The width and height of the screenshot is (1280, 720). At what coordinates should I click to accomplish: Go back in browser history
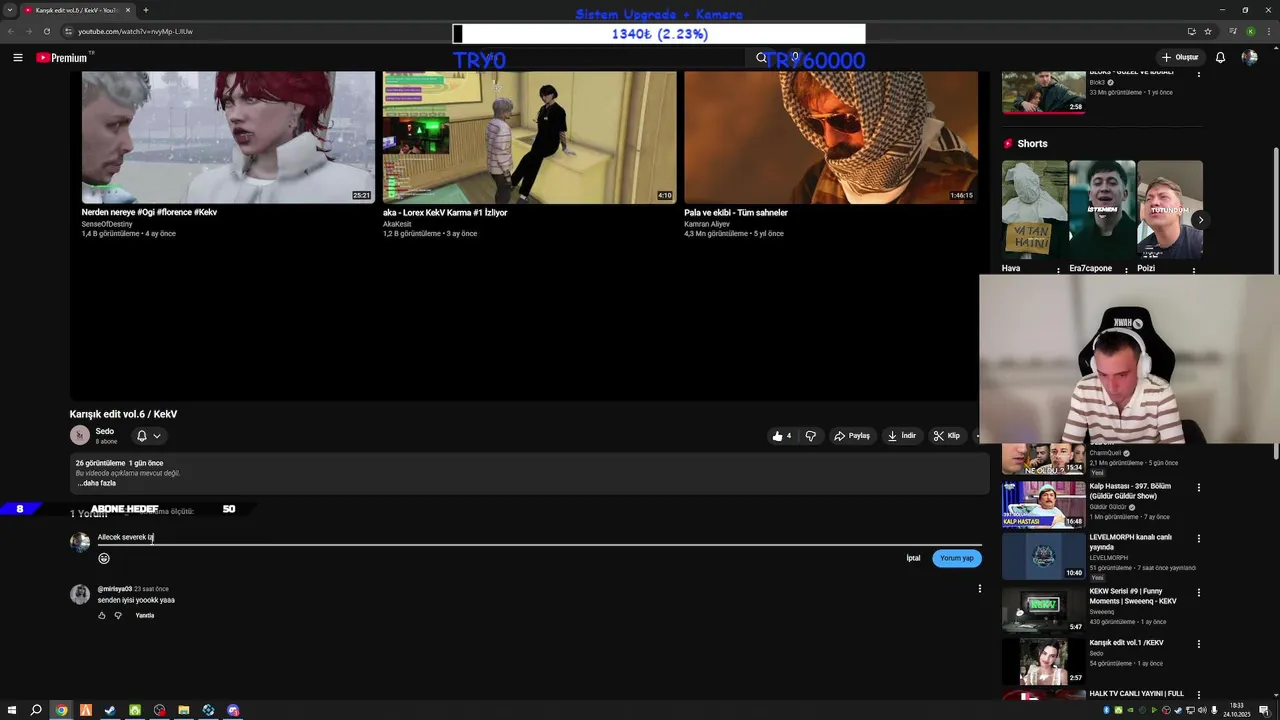pyautogui.click(x=11, y=31)
